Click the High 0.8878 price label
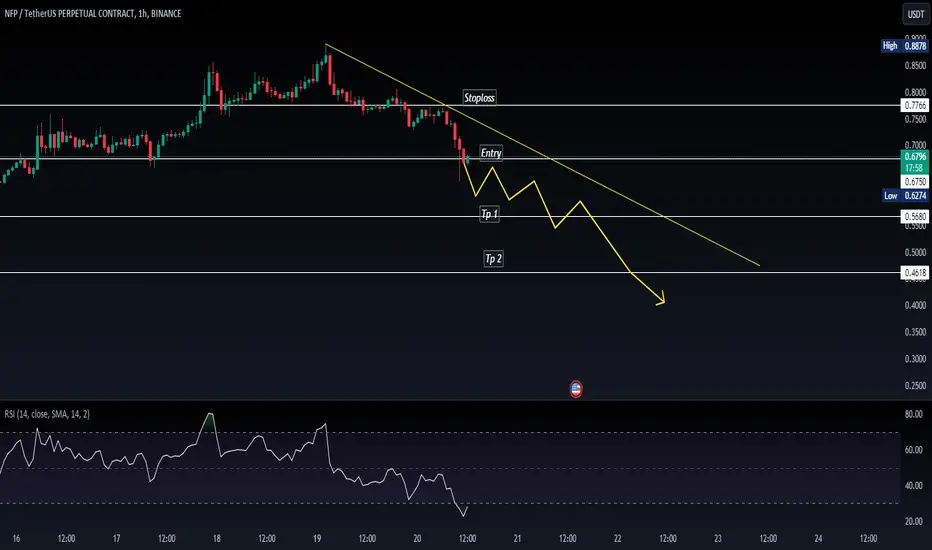The width and height of the screenshot is (932, 550). coord(904,46)
